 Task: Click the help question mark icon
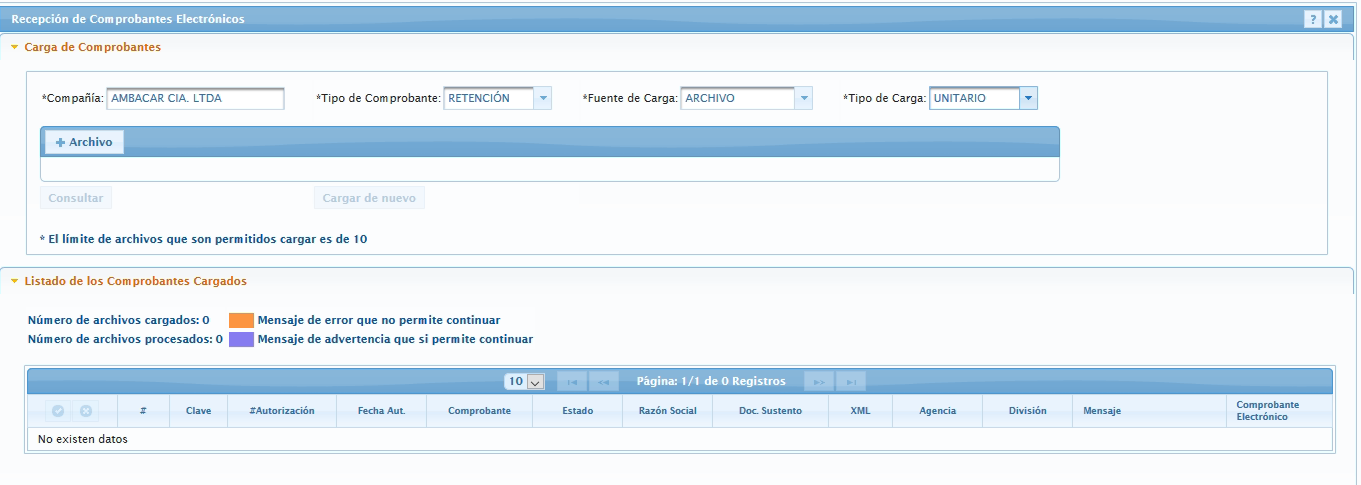(1313, 19)
